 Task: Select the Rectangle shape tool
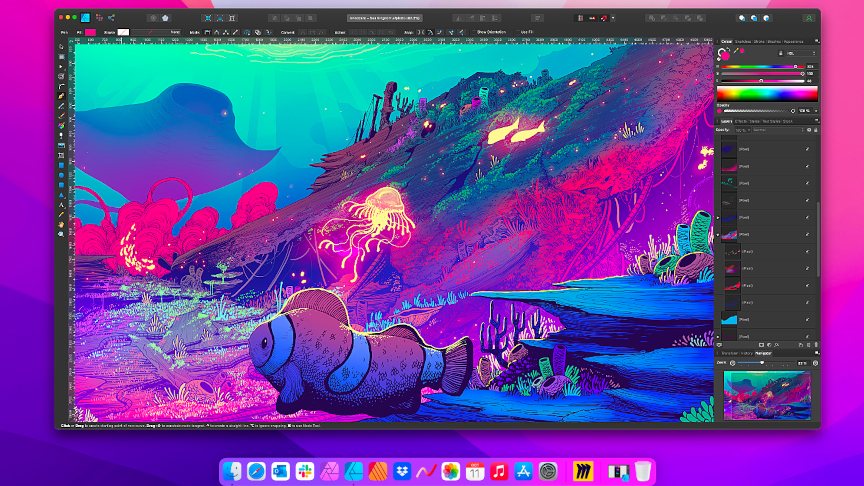(x=61, y=165)
